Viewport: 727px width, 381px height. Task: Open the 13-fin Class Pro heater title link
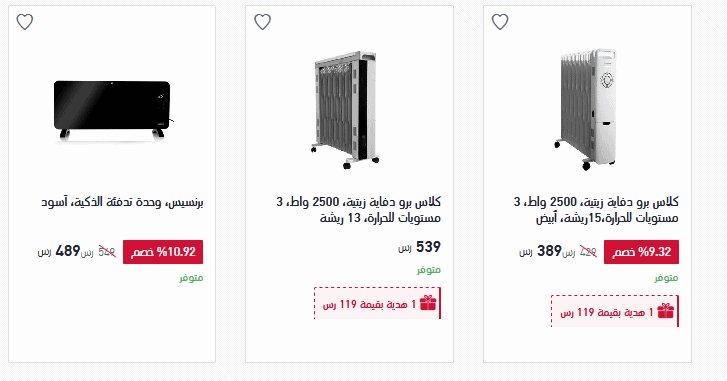(358, 210)
